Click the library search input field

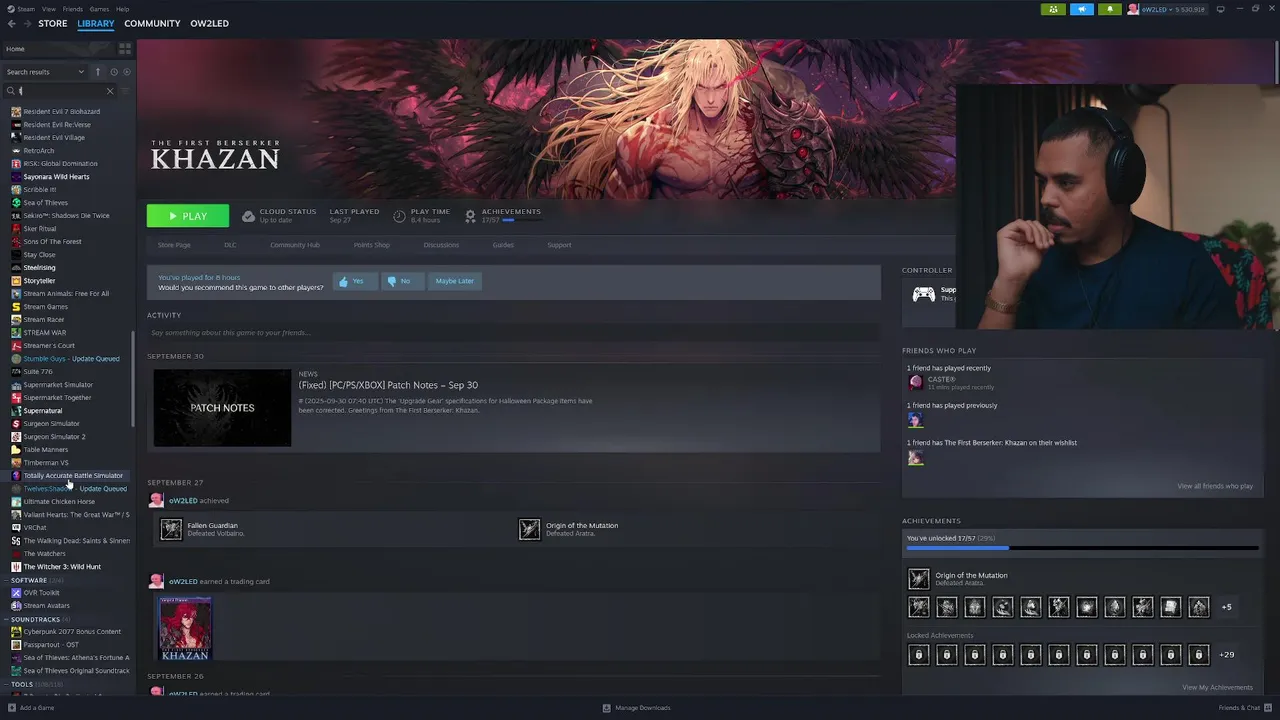(x=60, y=91)
